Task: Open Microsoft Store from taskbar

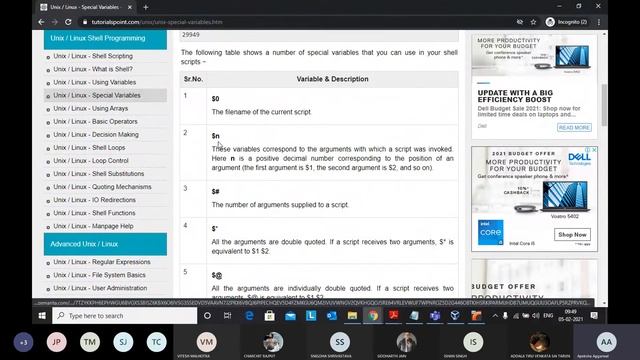Action: [x=269, y=316]
